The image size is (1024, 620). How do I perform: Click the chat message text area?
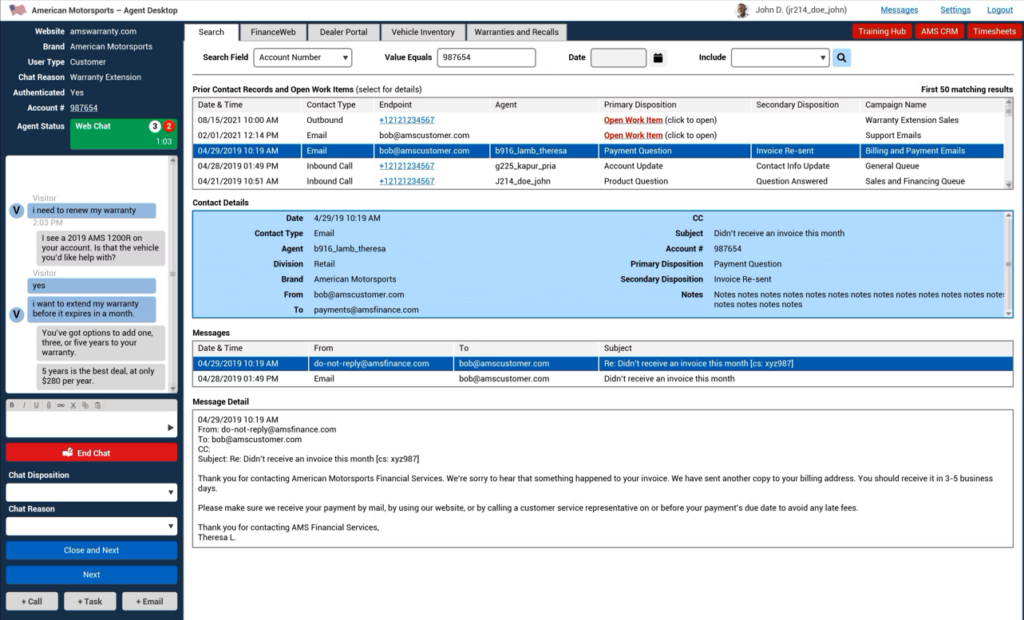86,425
